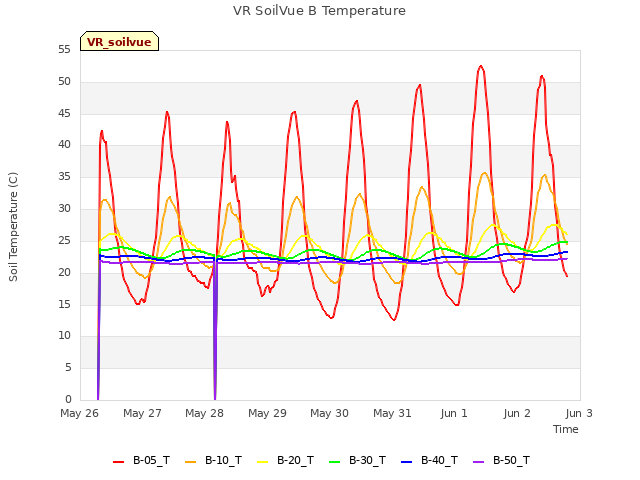The image size is (640, 480).
Task: Click the May 27 x-axis tick label
Action: (142, 413)
